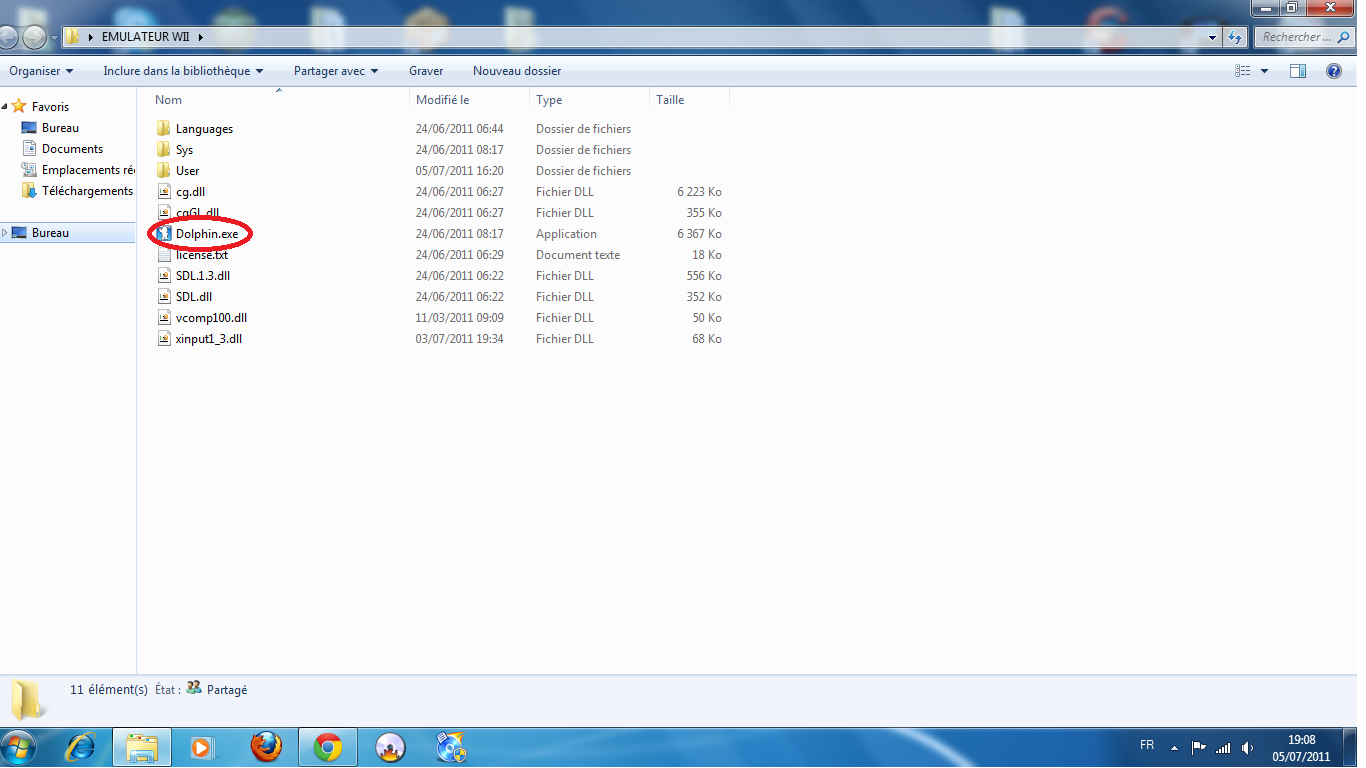1366x768 pixels.
Task: Open the Partager avec dropdown
Action: pyautogui.click(x=336, y=71)
